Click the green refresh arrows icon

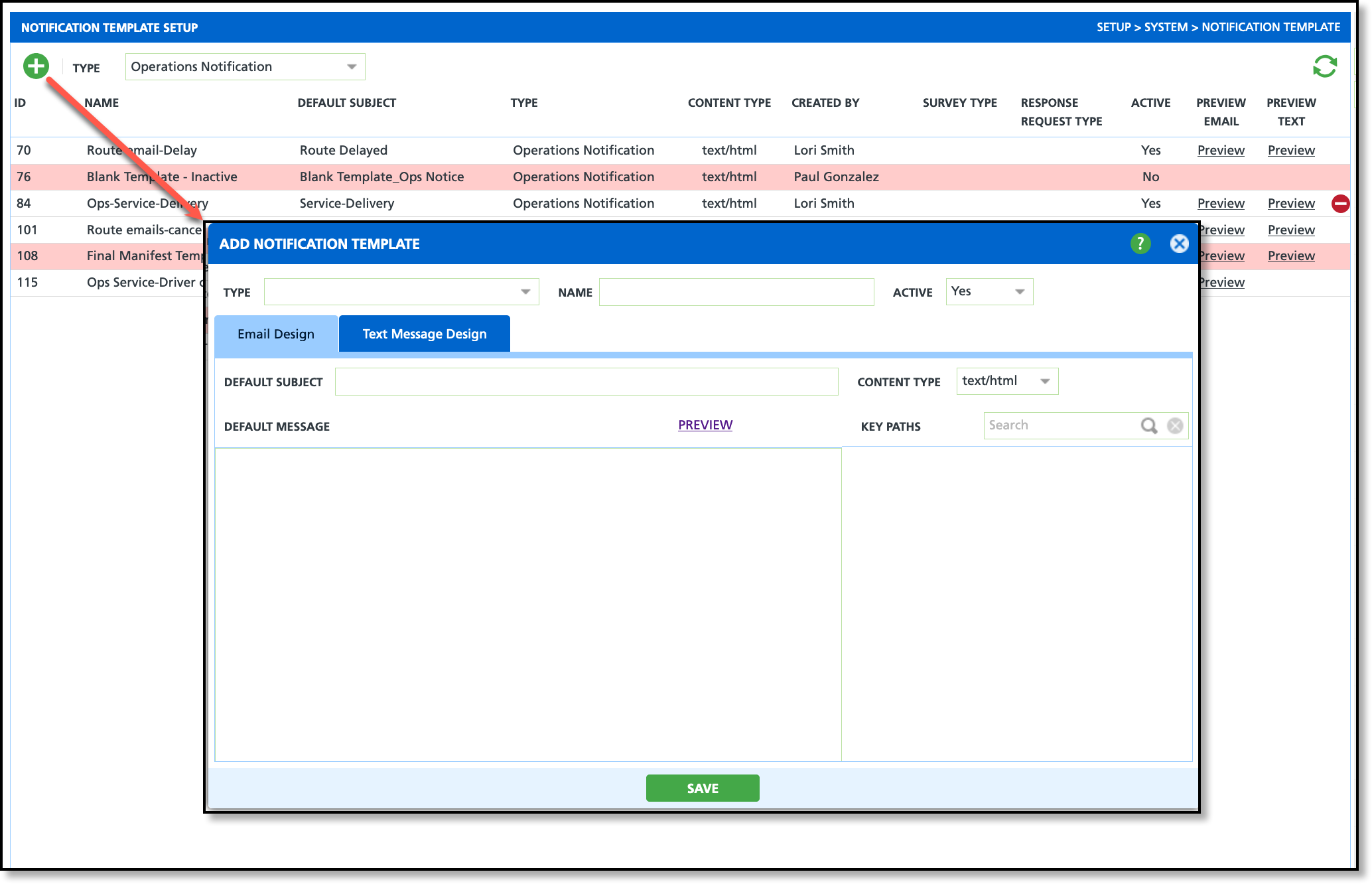pyautogui.click(x=1324, y=66)
